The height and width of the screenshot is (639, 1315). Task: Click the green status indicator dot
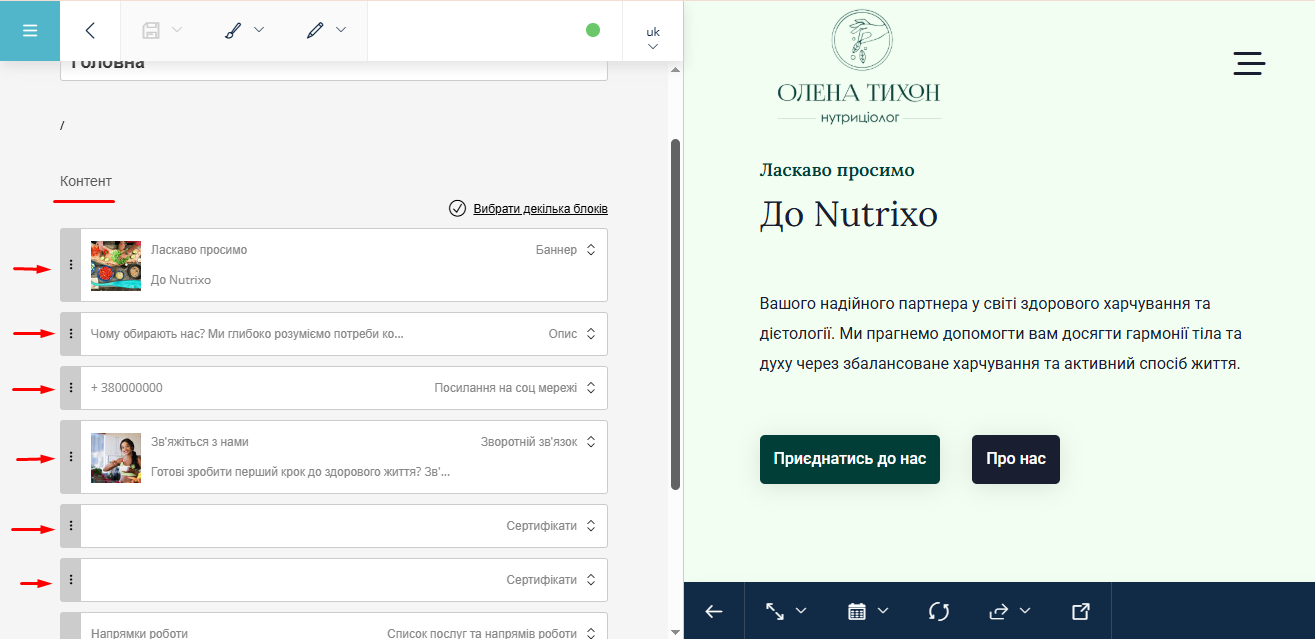[x=593, y=30]
